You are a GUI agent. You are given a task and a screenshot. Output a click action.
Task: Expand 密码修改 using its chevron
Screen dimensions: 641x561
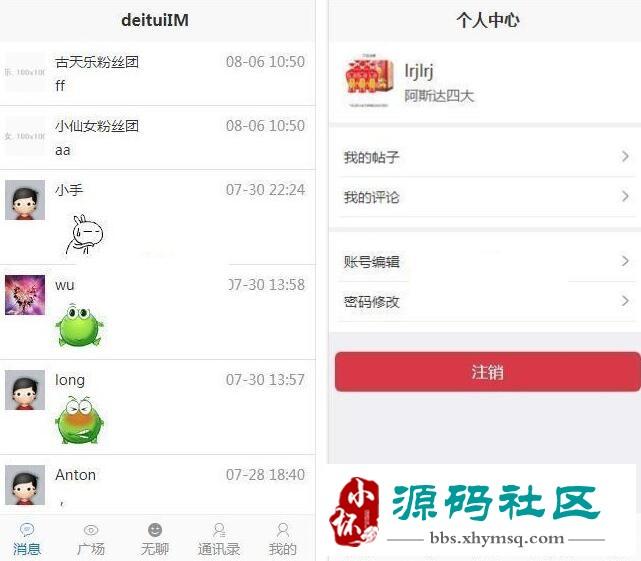click(625, 301)
